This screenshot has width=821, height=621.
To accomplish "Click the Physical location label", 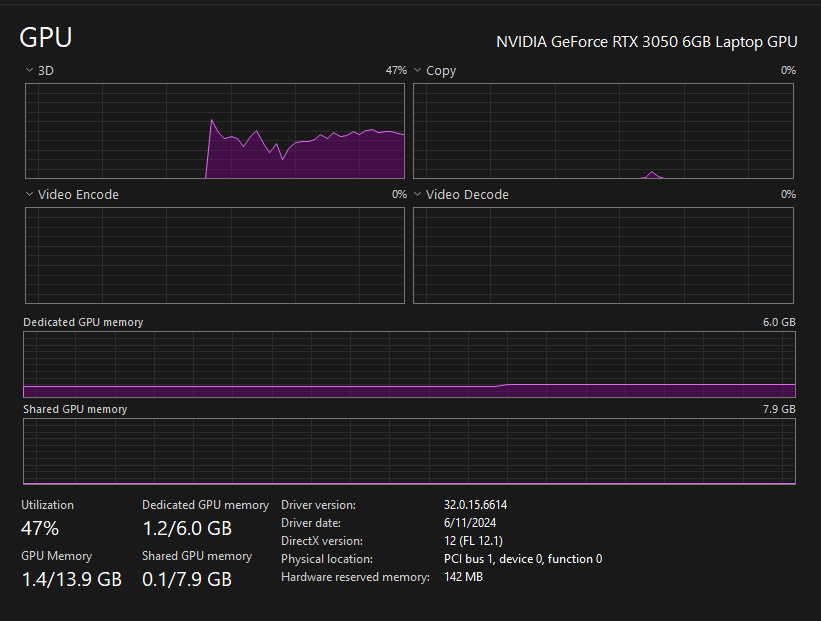I will pyautogui.click(x=327, y=559).
